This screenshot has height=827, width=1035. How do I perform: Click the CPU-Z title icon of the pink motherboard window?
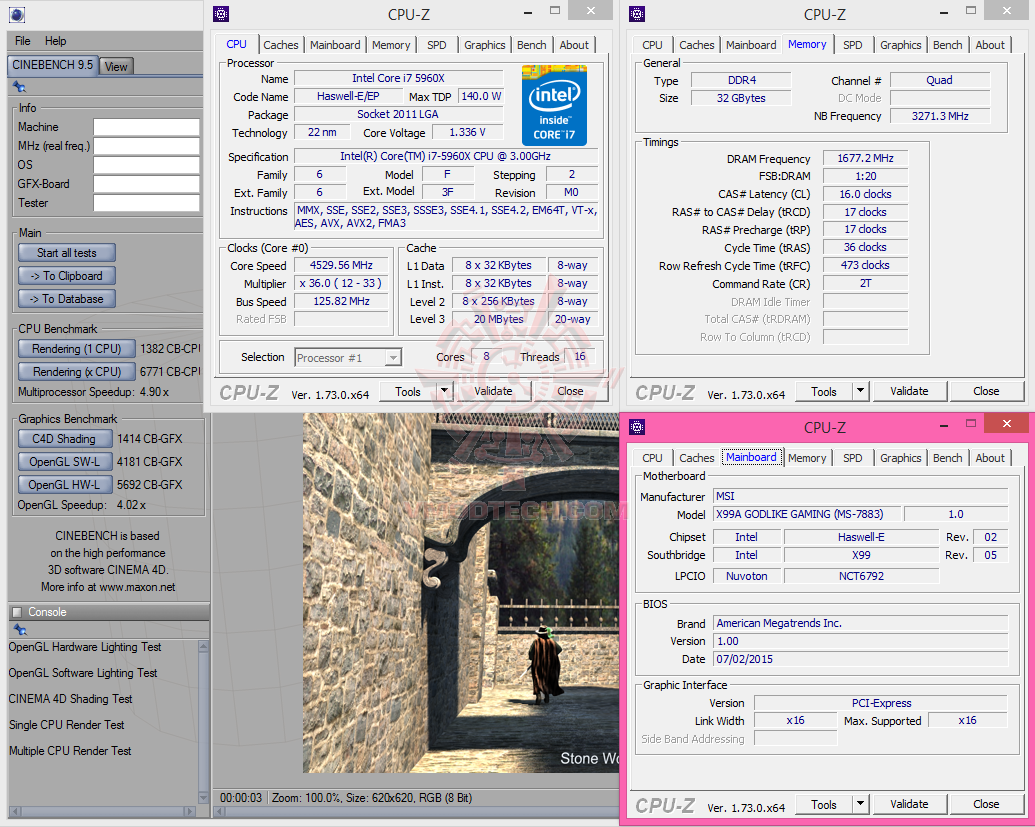pos(637,427)
